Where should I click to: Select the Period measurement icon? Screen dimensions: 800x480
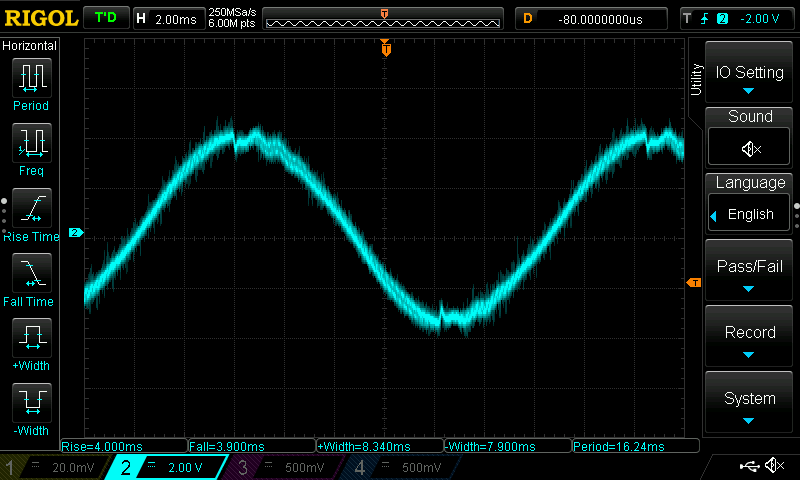[x=31, y=78]
